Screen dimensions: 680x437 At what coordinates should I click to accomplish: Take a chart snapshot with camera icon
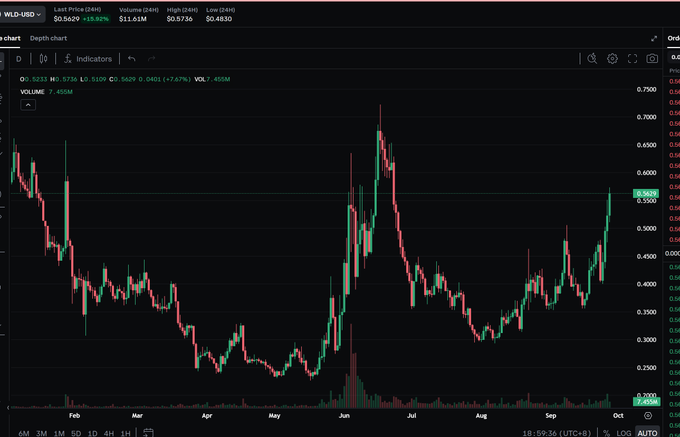(x=652, y=59)
